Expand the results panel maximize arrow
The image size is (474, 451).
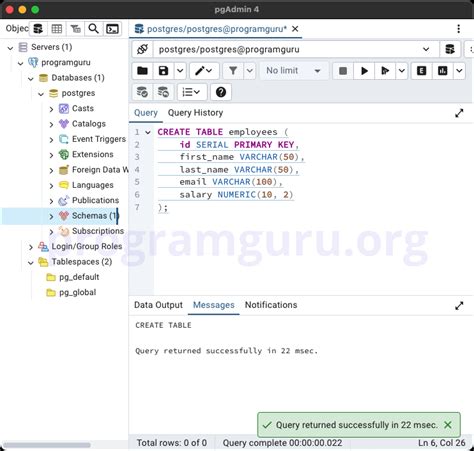tap(459, 306)
